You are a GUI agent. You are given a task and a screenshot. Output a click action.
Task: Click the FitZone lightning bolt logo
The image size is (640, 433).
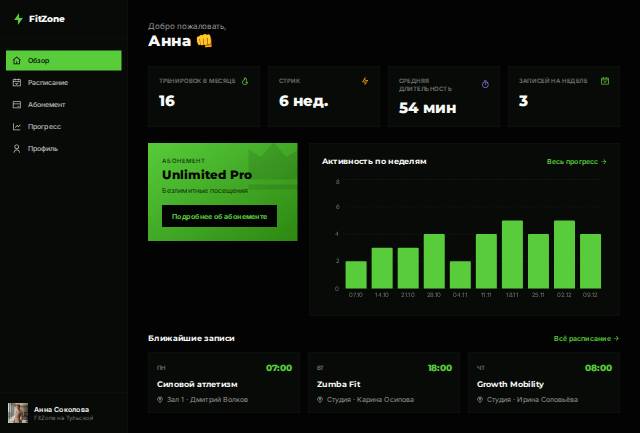[x=18, y=19]
